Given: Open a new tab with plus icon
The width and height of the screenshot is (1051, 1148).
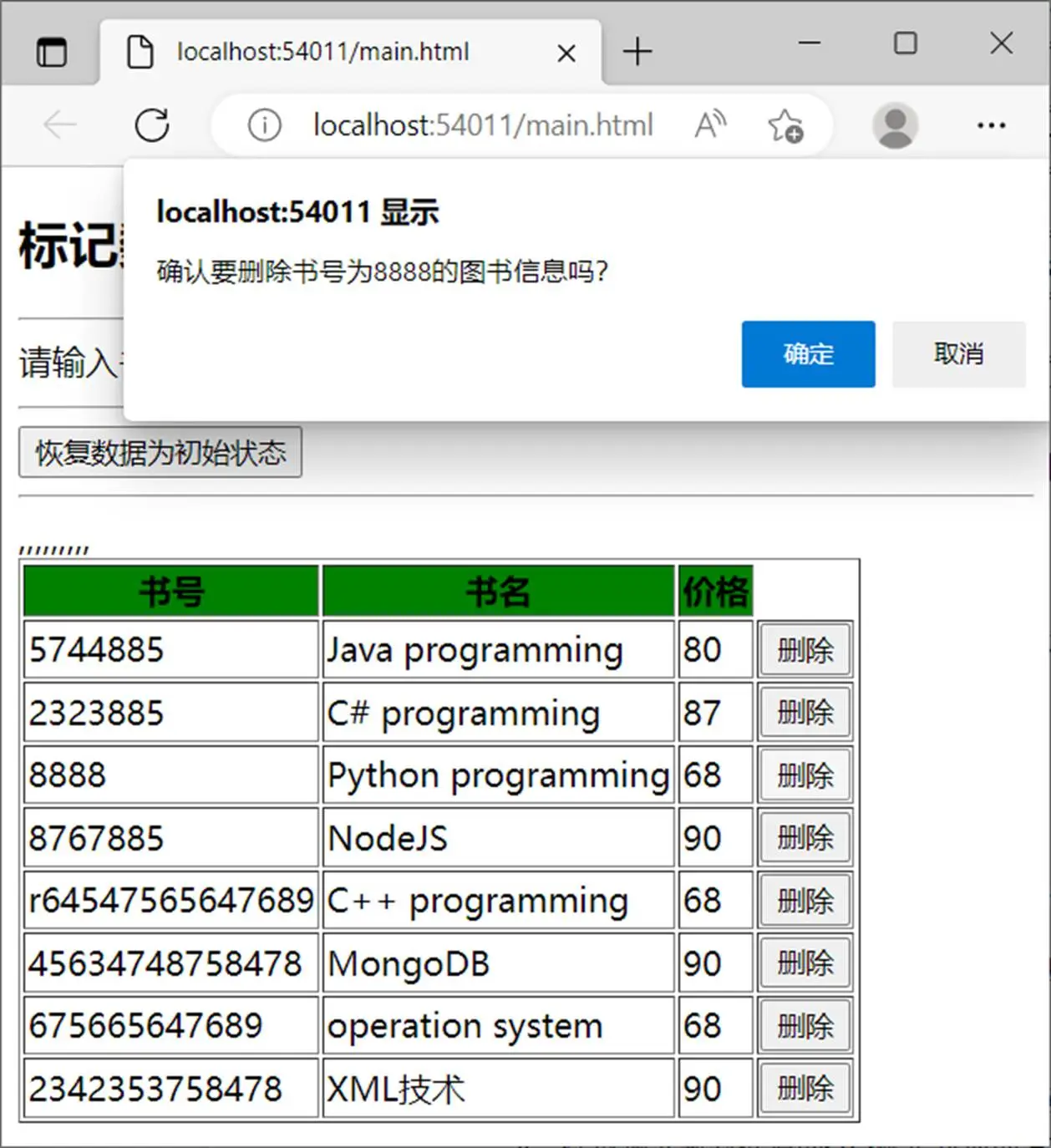Looking at the screenshot, I should click(637, 52).
